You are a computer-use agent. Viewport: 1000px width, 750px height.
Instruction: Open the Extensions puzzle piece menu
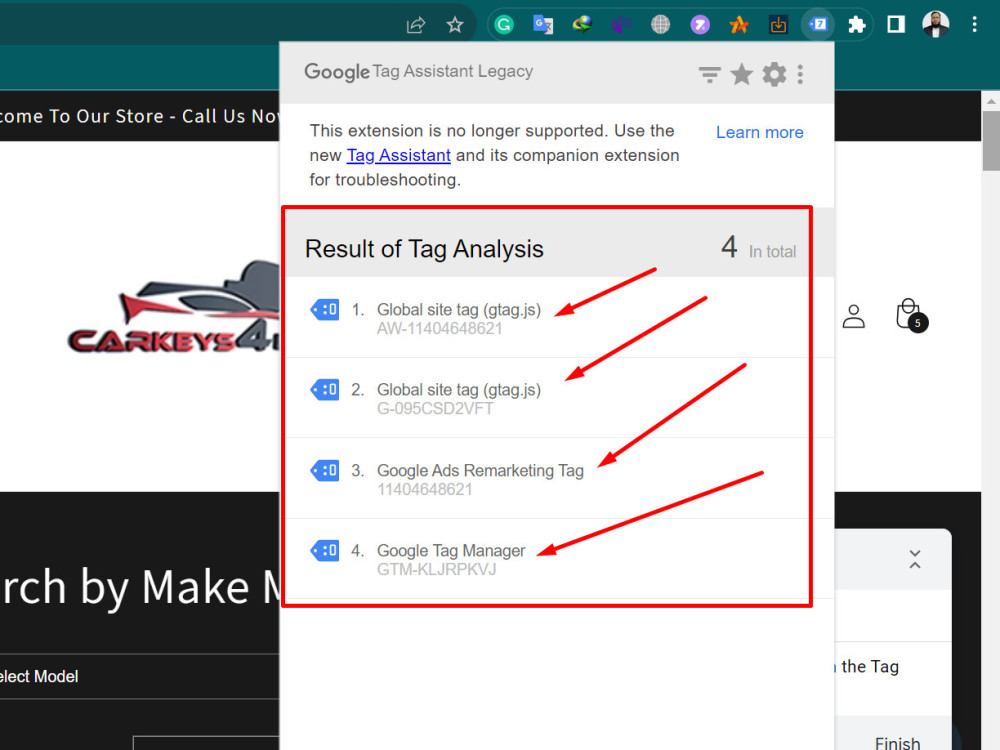click(857, 25)
